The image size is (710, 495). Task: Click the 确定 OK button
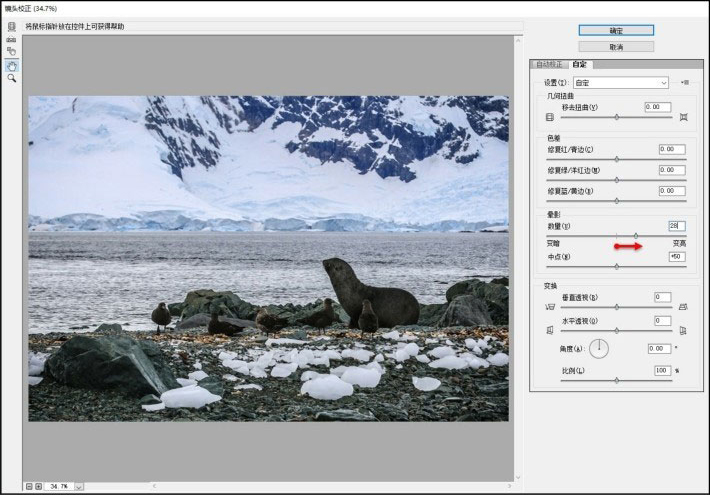pos(615,30)
